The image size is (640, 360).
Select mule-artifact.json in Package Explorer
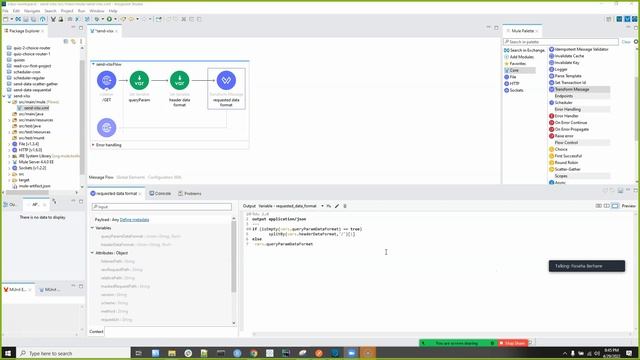pos(31,186)
